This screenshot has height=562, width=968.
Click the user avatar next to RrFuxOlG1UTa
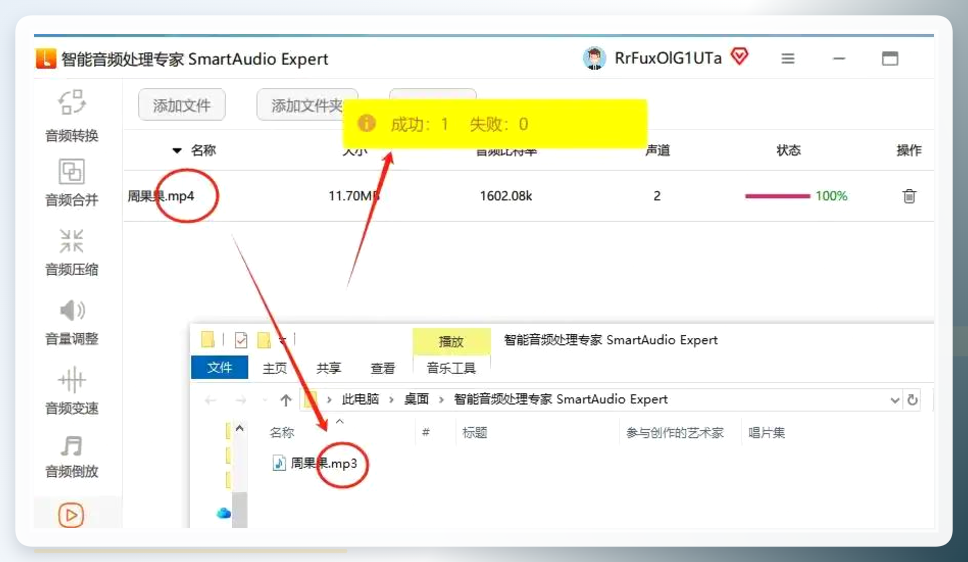594,59
